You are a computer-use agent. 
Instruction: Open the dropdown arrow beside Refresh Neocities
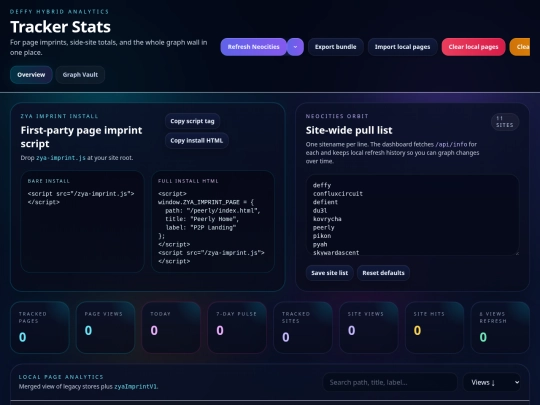tap(295, 47)
